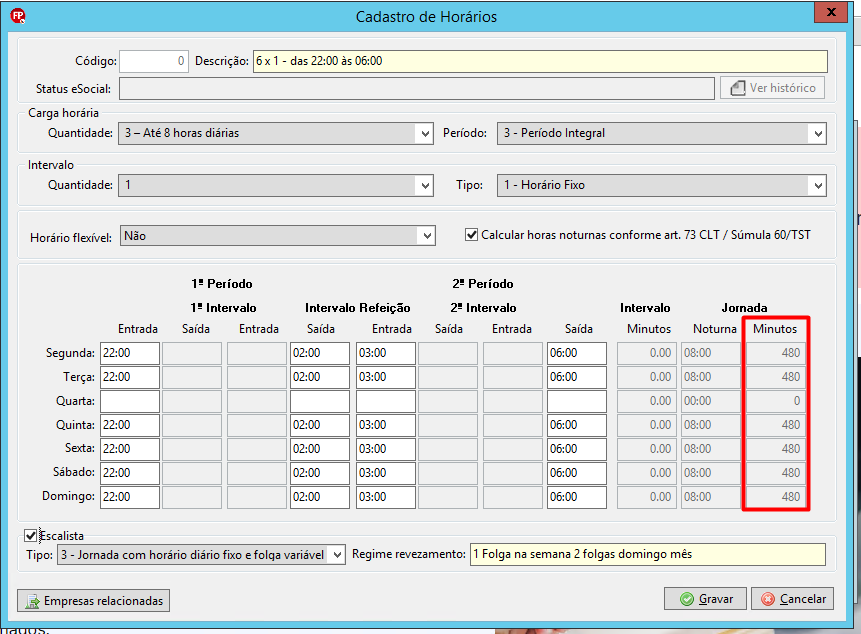Image resolution: width=861 pixels, height=634 pixels.
Task: Open the Carga horária Quantidade dropdown
Action: tap(424, 133)
